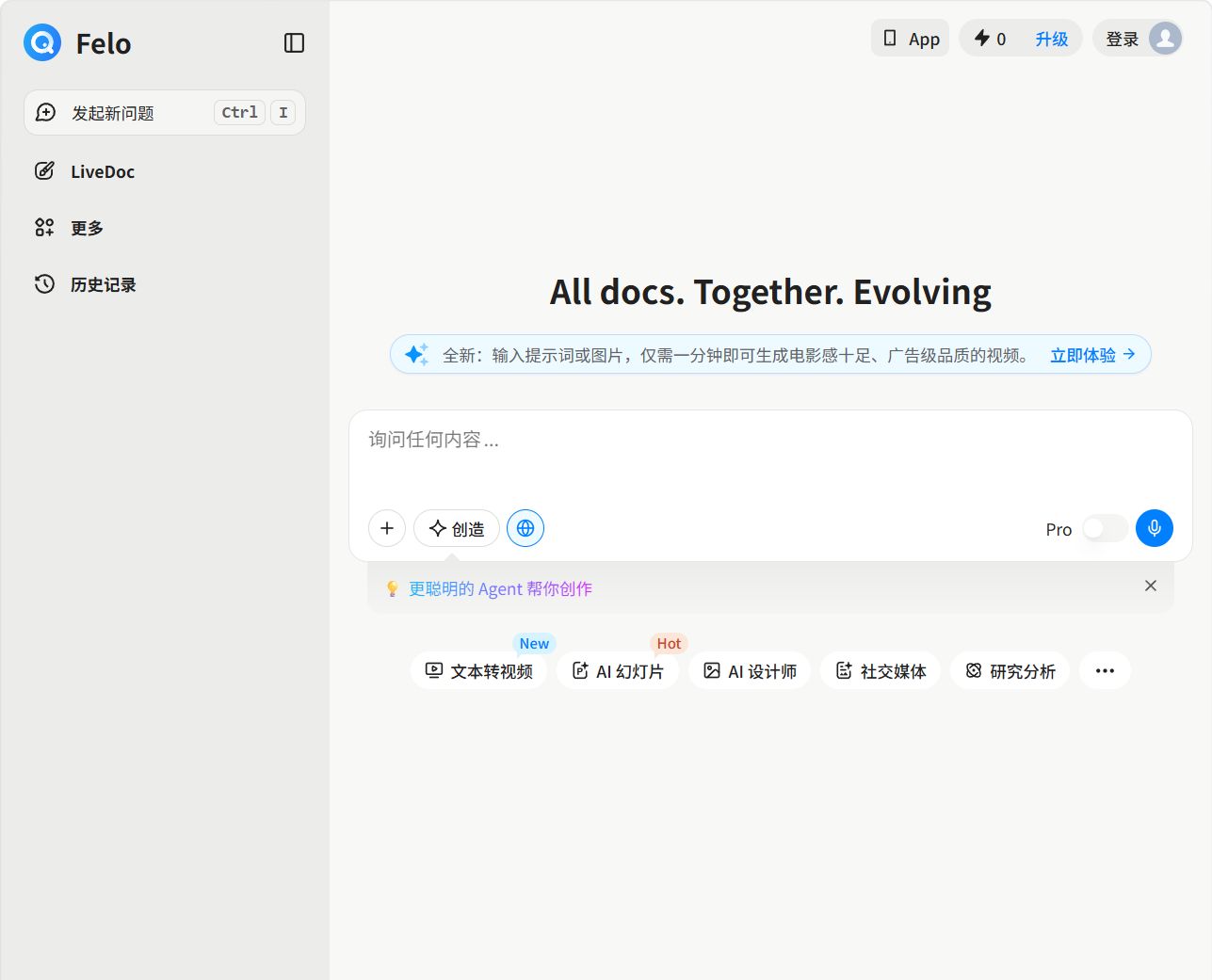Screen dimensions: 1212x980
Task: Click the sparkle icon in announcement banner
Action: click(x=416, y=355)
